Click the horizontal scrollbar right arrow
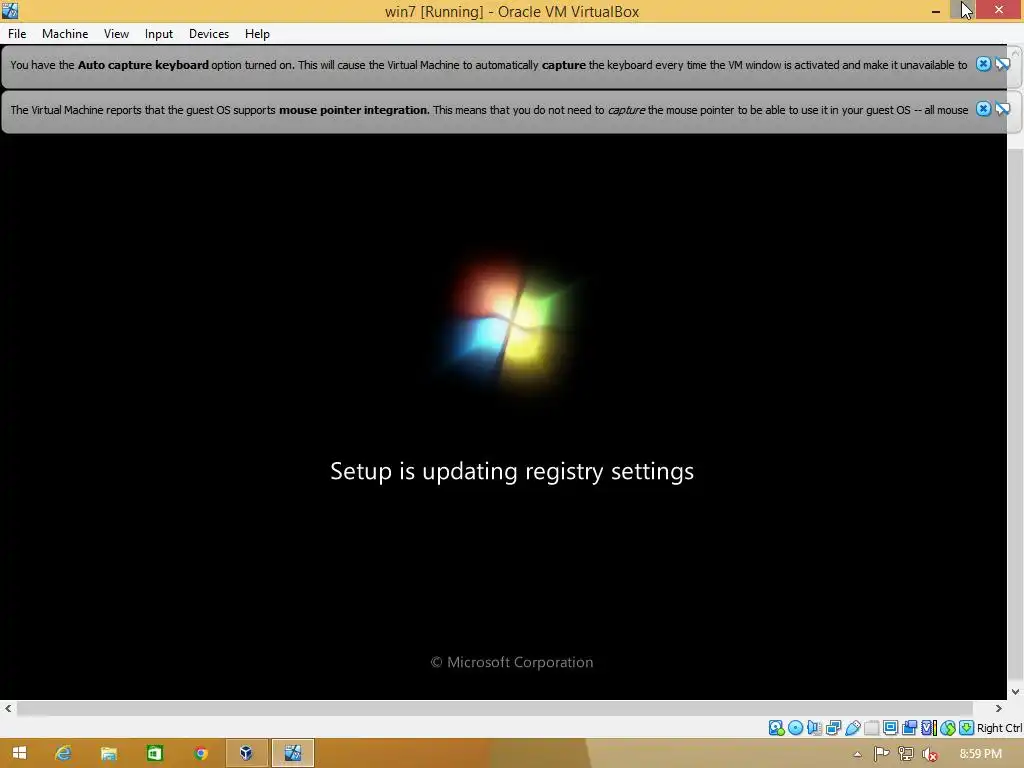Viewport: 1024px width, 768px height. [999, 709]
